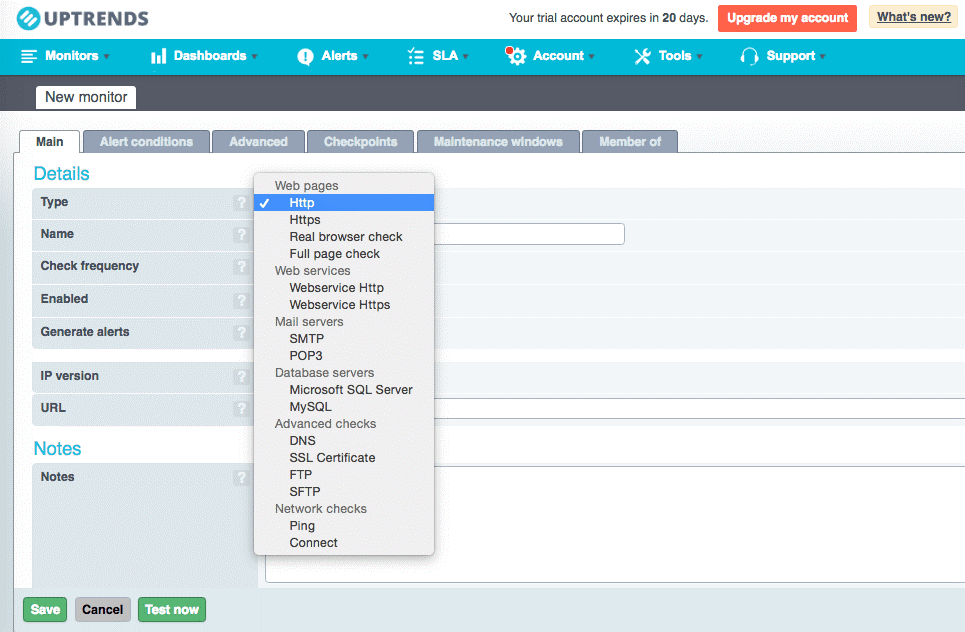Open the Advanced tab

258,142
